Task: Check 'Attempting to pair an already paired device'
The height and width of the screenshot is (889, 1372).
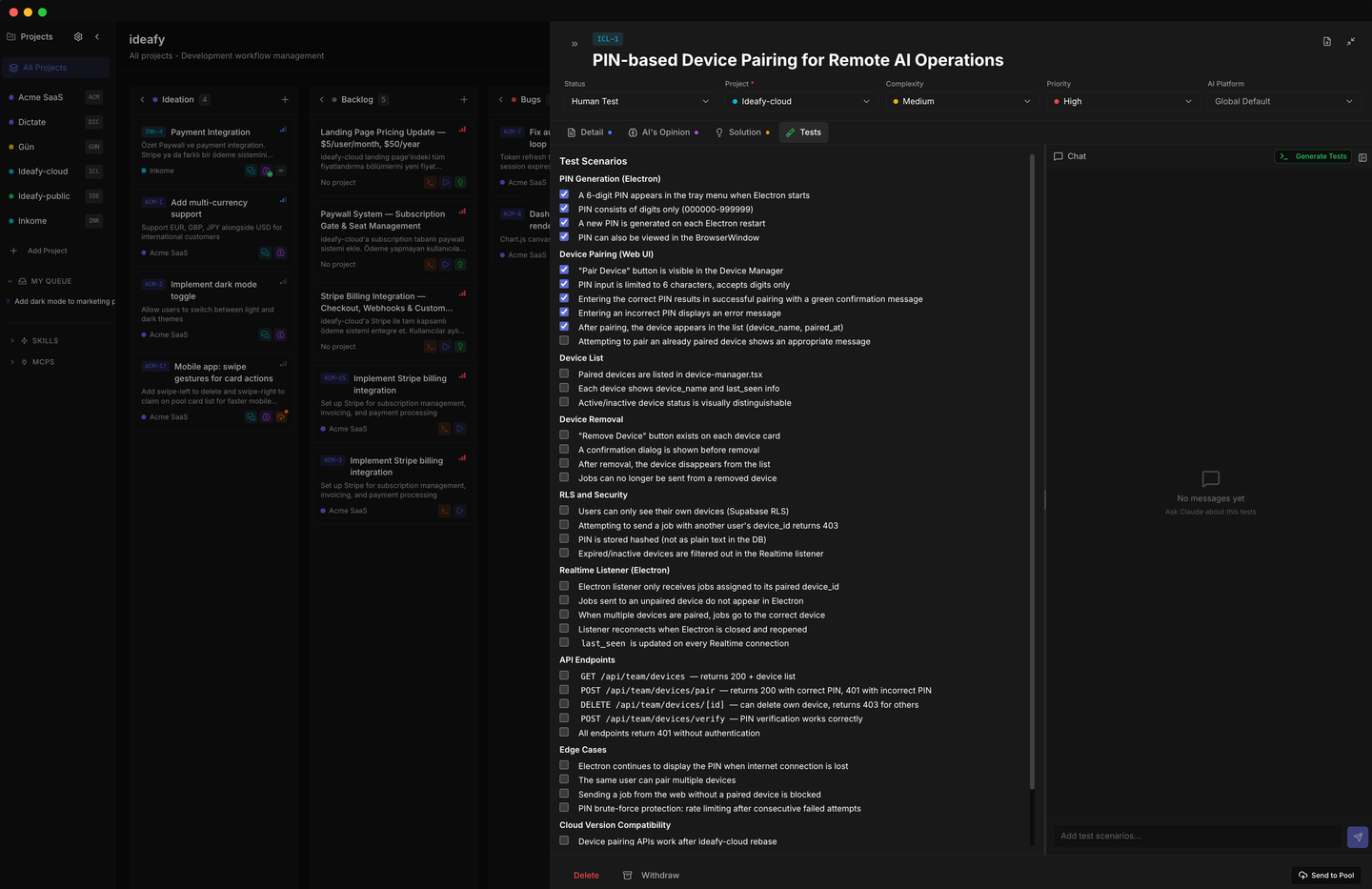Action: pyautogui.click(x=564, y=341)
